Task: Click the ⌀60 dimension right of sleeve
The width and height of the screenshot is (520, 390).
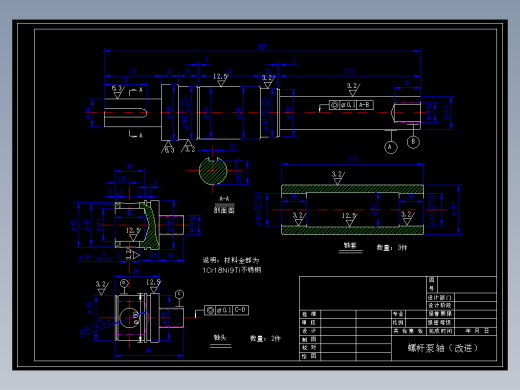Action: [x=454, y=210]
